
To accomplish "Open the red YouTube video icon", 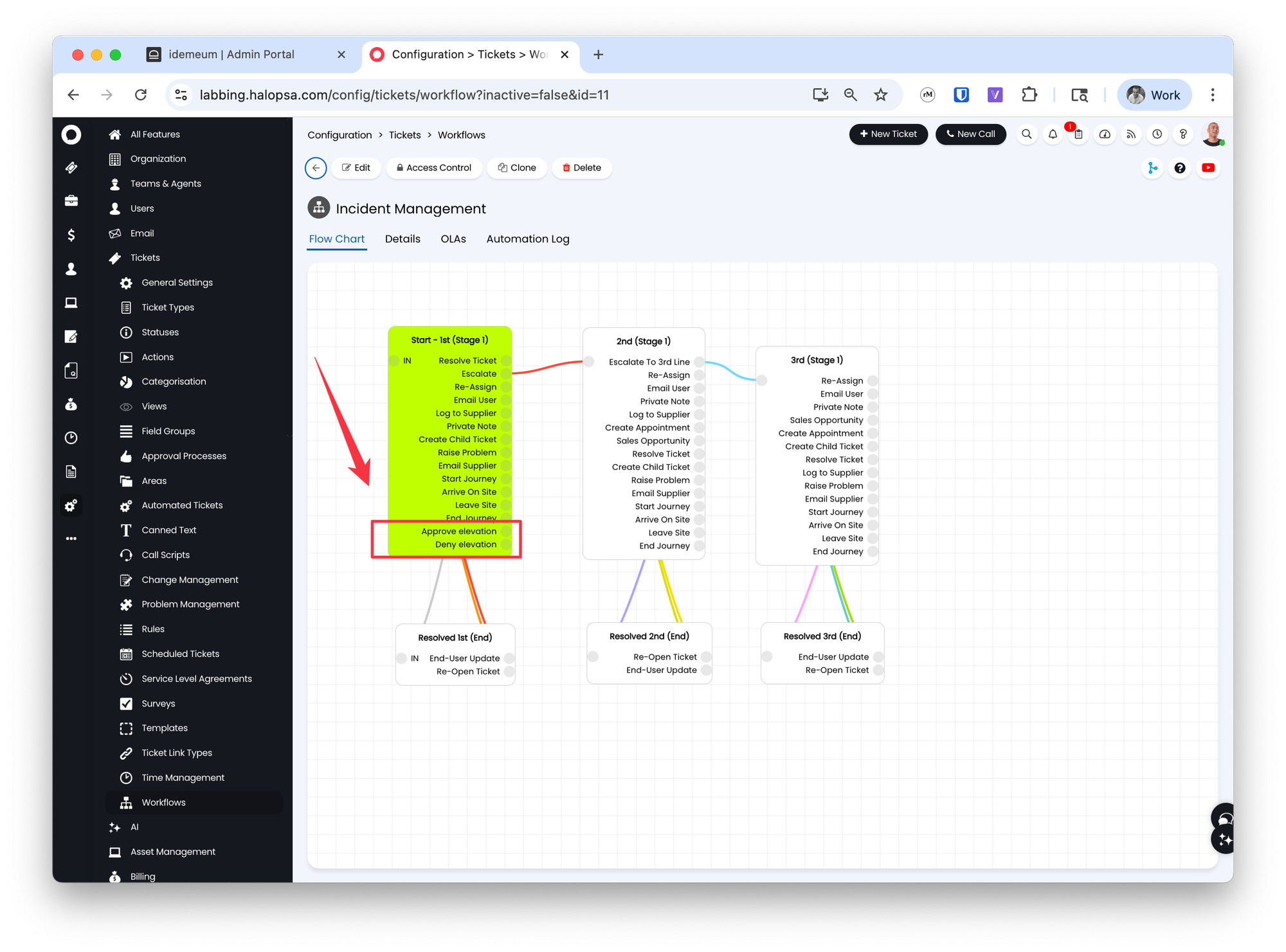I will [x=1208, y=168].
